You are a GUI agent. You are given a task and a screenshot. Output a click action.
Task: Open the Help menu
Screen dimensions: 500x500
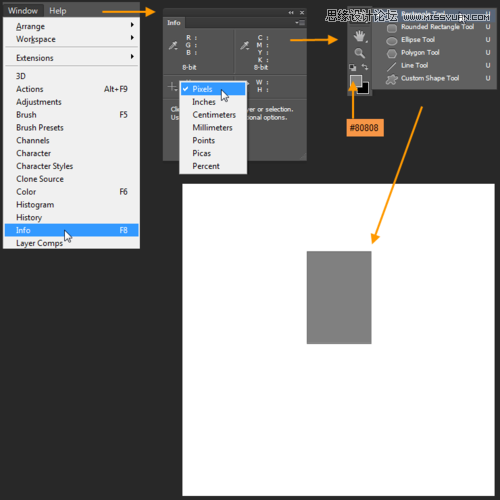pyautogui.click(x=58, y=11)
